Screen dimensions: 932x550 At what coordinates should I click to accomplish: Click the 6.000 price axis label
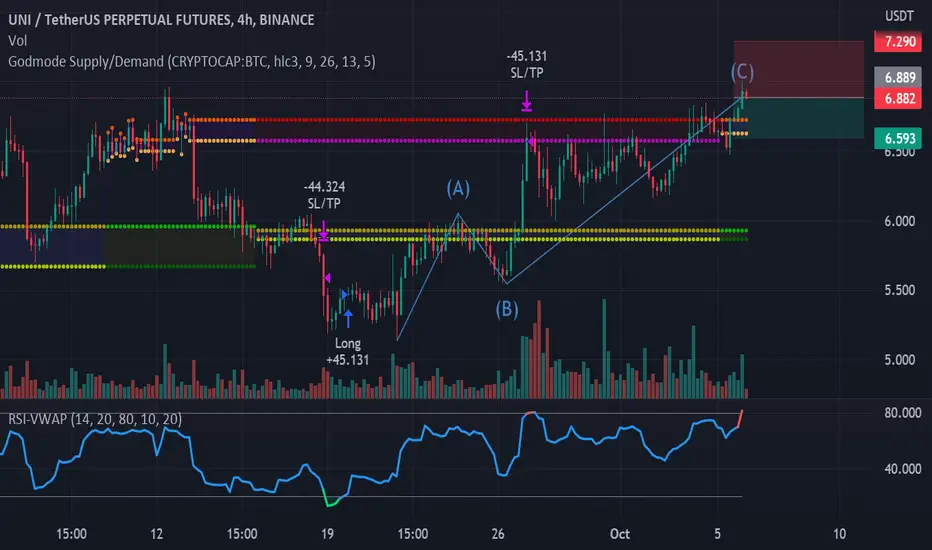point(899,221)
